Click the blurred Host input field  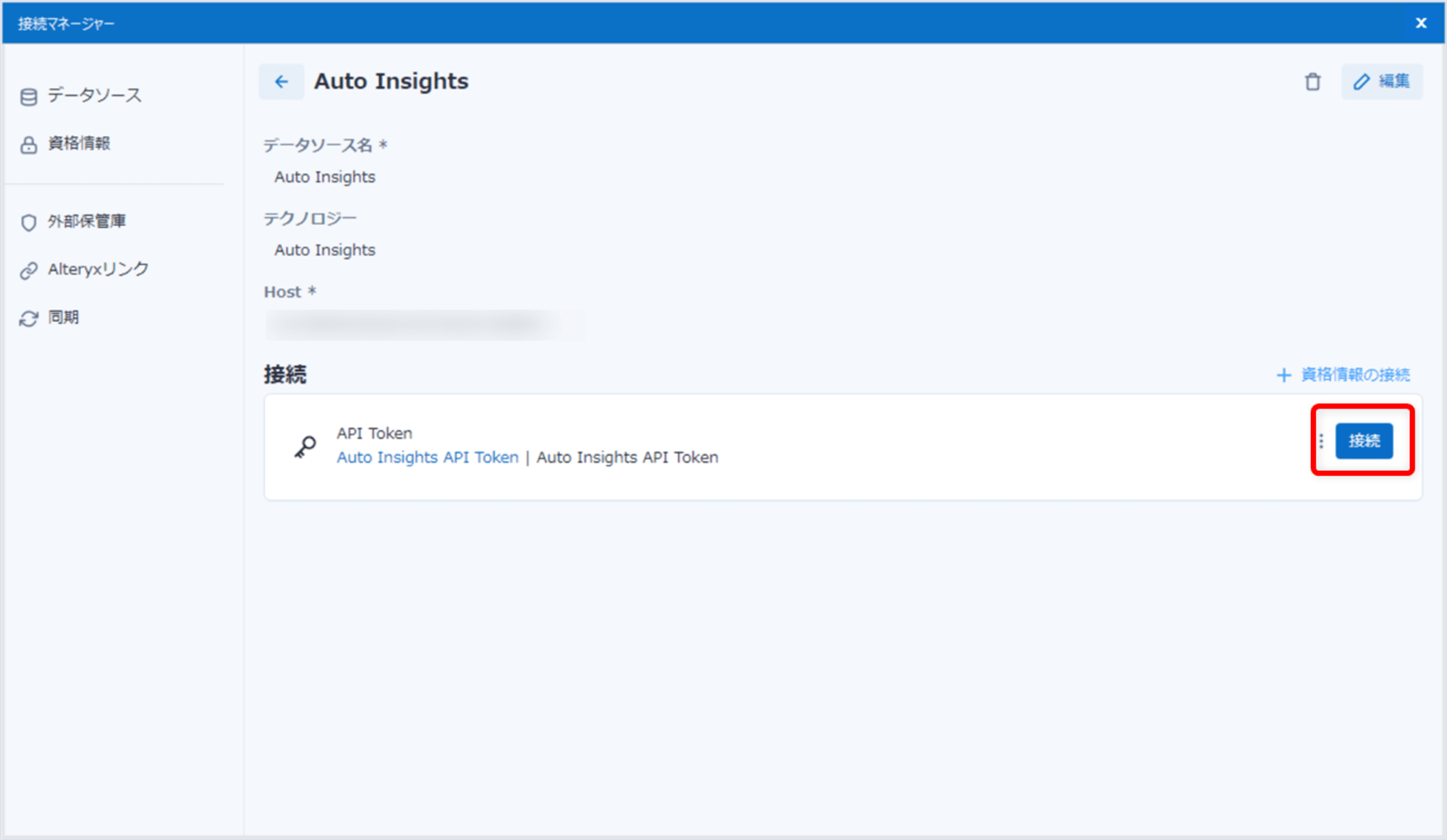click(425, 325)
